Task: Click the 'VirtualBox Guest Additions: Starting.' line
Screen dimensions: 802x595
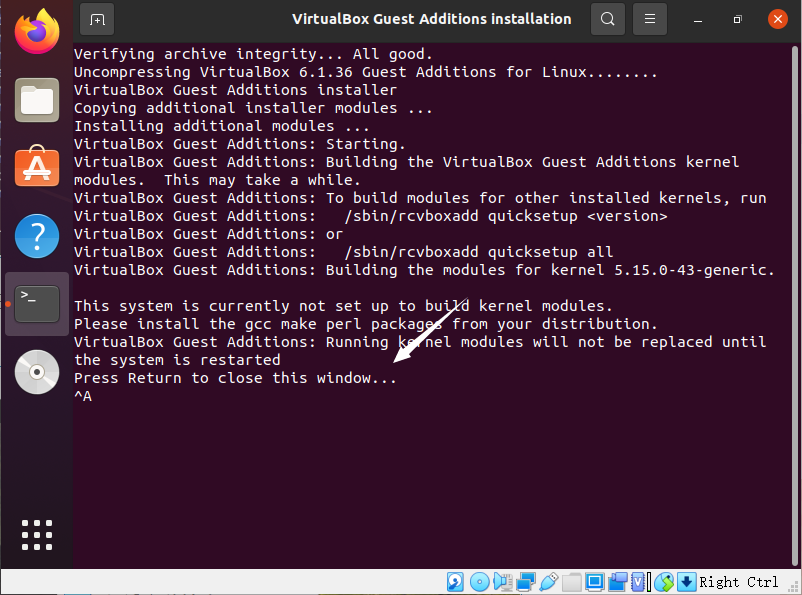Action: point(240,144)
